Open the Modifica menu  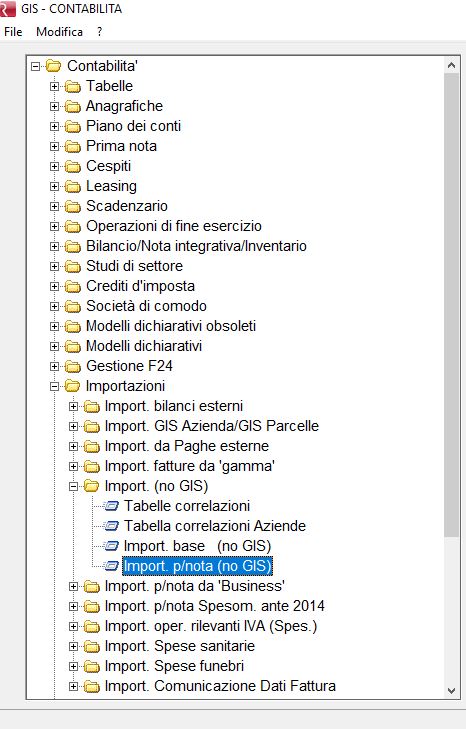click(x=60, y=32)
